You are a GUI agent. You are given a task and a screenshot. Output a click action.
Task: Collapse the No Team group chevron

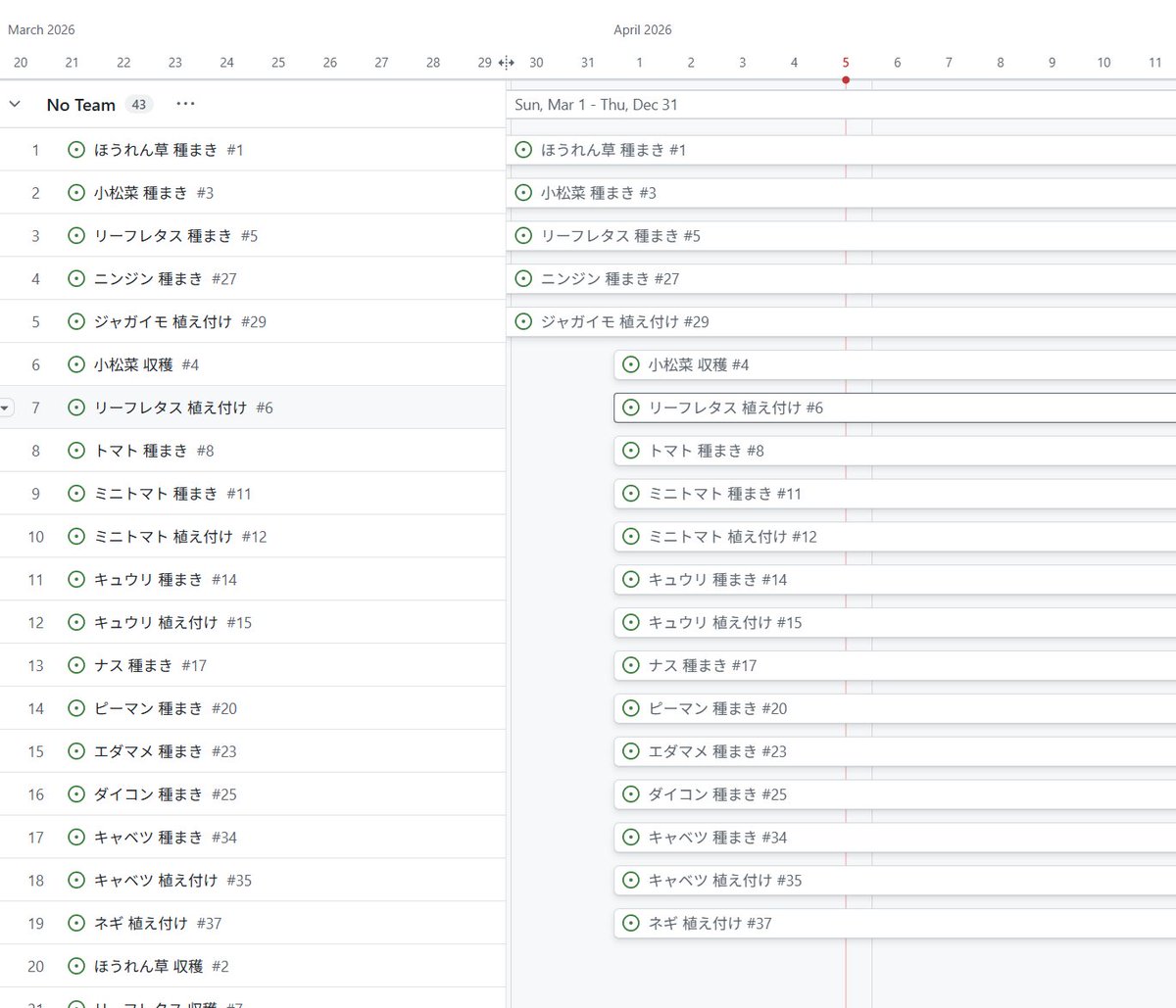point(15,104)
